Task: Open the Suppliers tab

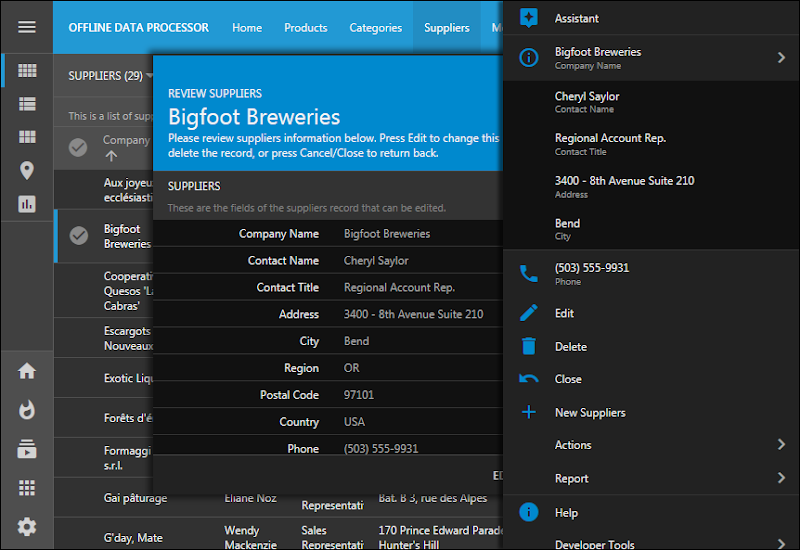Action: (446, 28)
